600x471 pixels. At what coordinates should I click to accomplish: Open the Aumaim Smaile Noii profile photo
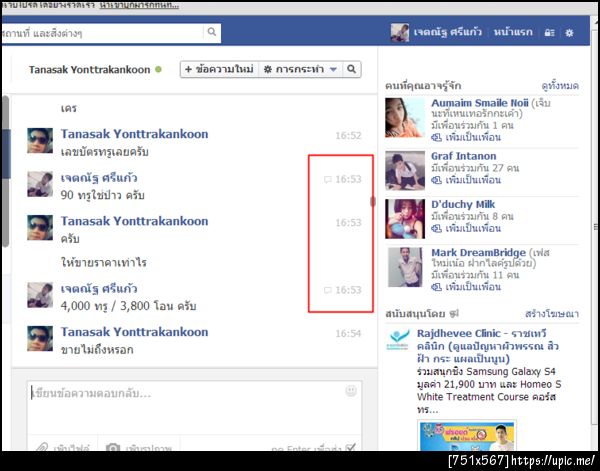pyautogui.click(x=405, y=117)
